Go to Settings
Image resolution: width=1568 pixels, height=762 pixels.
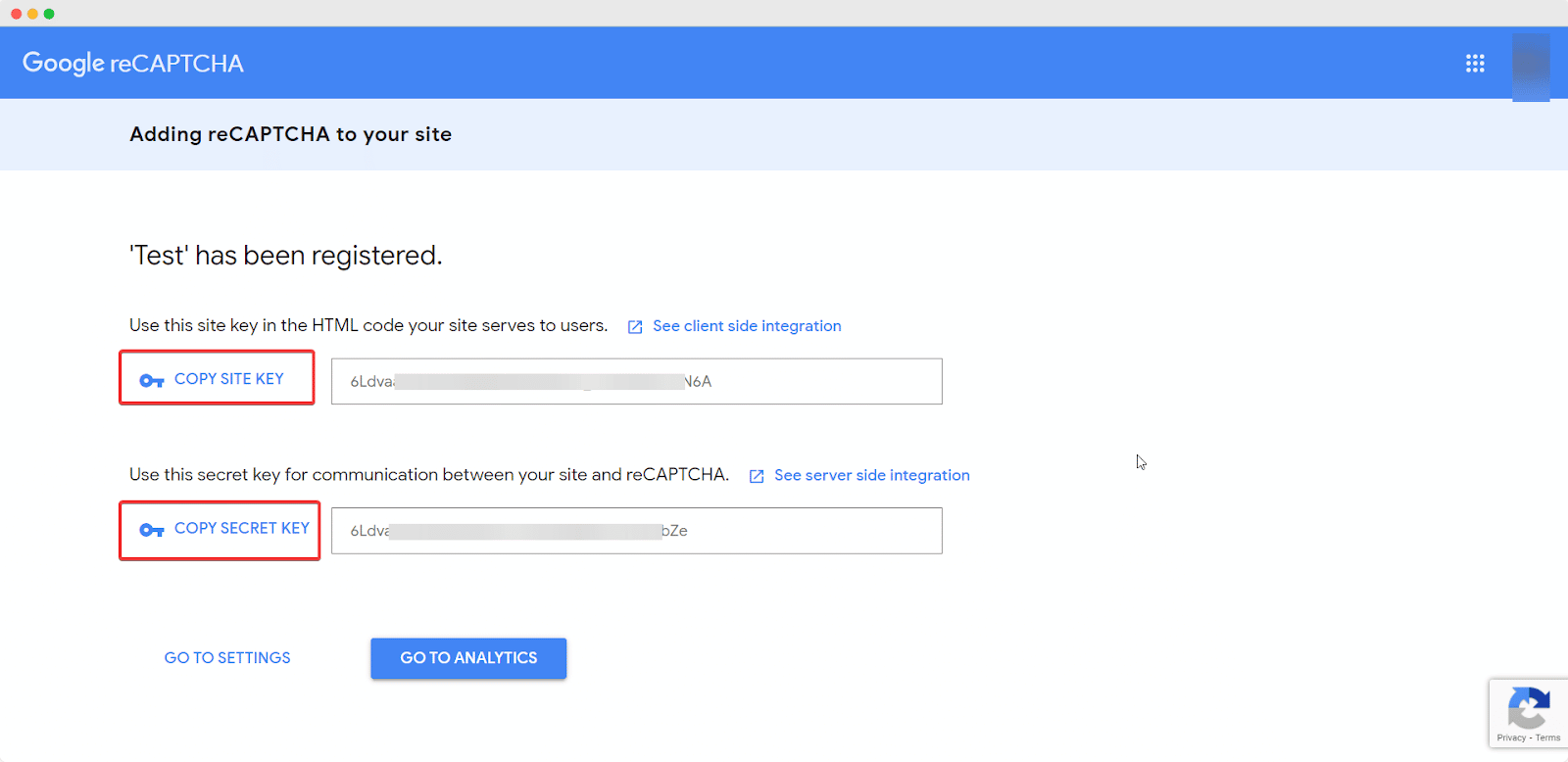coord(227,658)
